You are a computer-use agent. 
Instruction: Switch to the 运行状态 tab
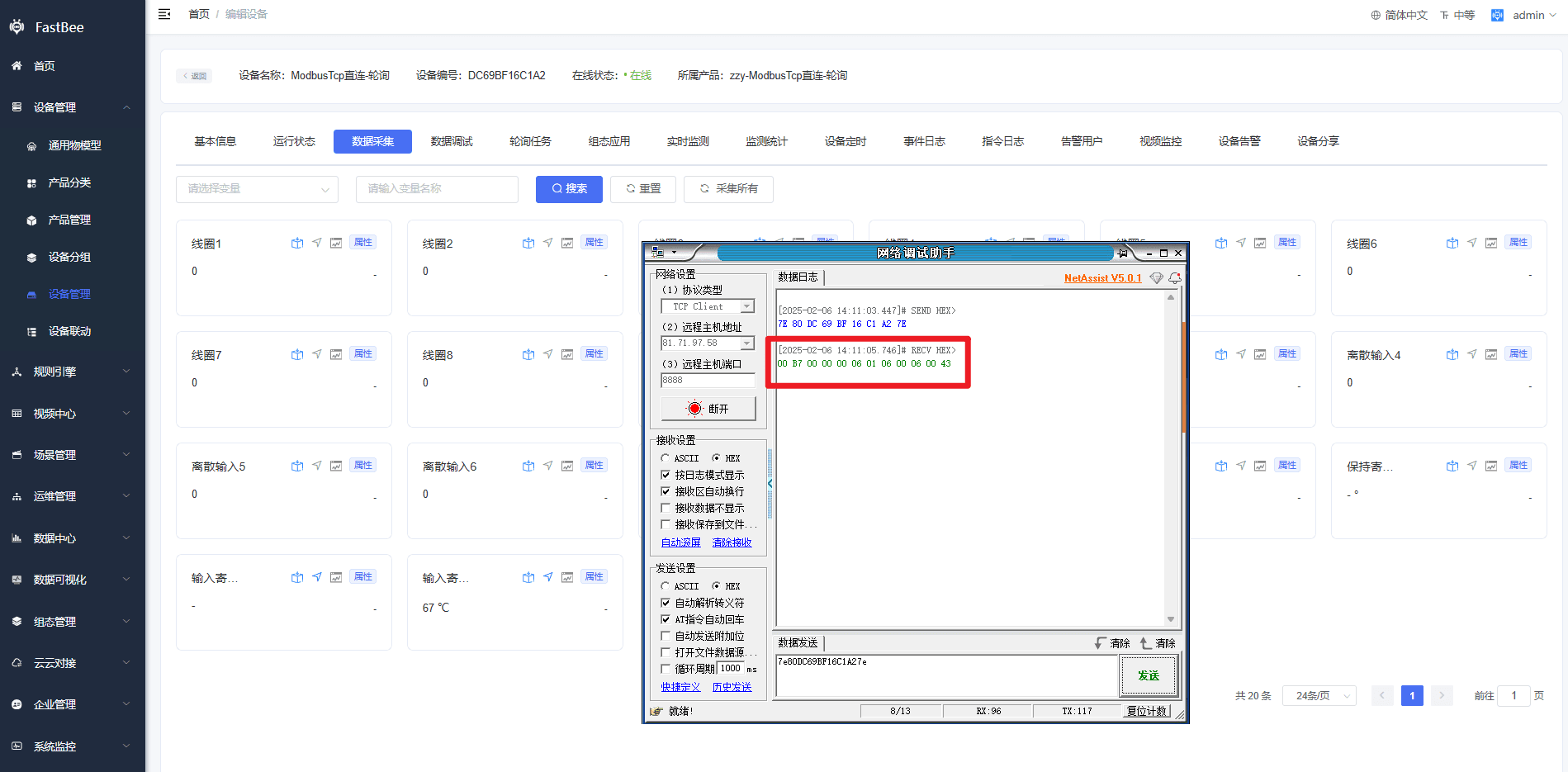coord(294,141)
